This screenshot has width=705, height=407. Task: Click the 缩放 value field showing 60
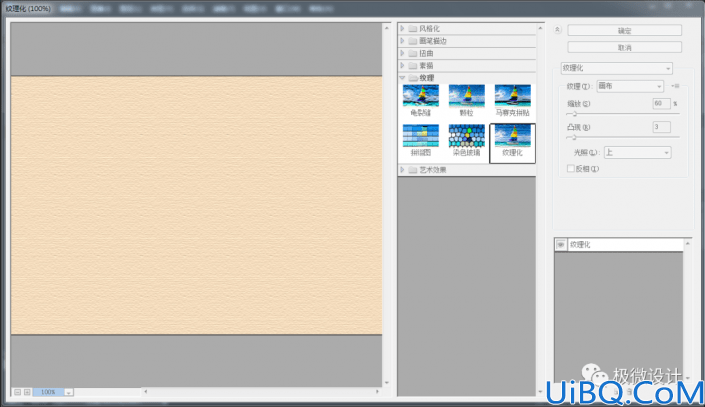tap(661, 103)
